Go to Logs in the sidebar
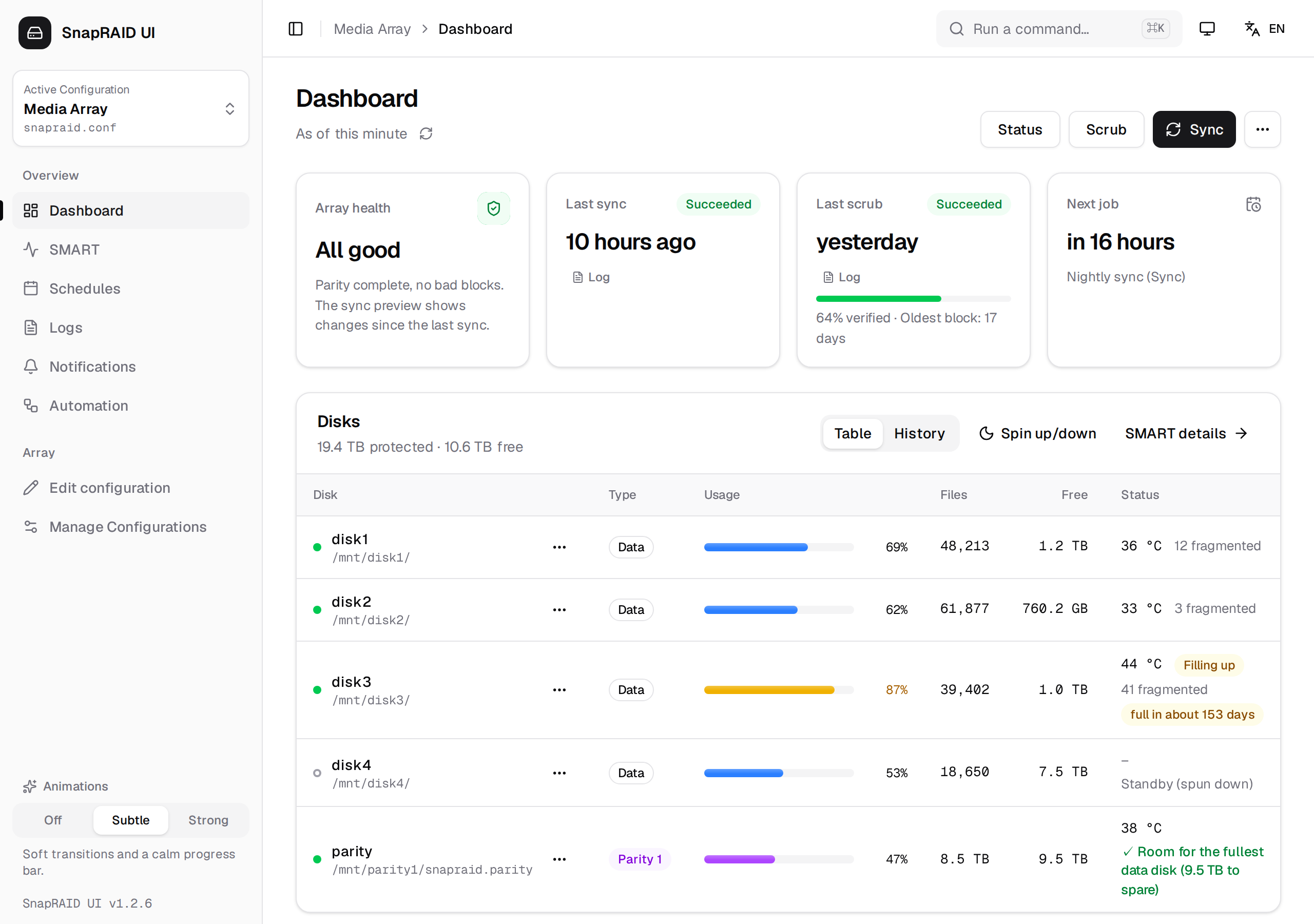 click(130, 328)
